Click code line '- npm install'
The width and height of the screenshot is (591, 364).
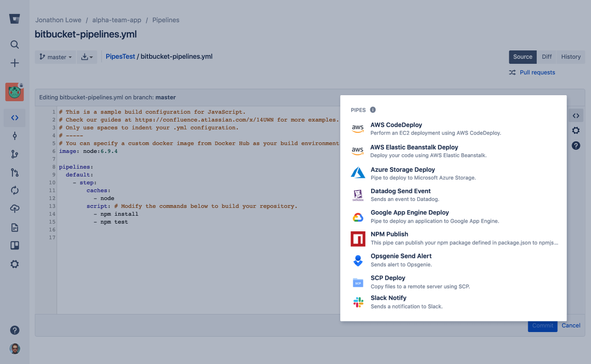point(116,214)
